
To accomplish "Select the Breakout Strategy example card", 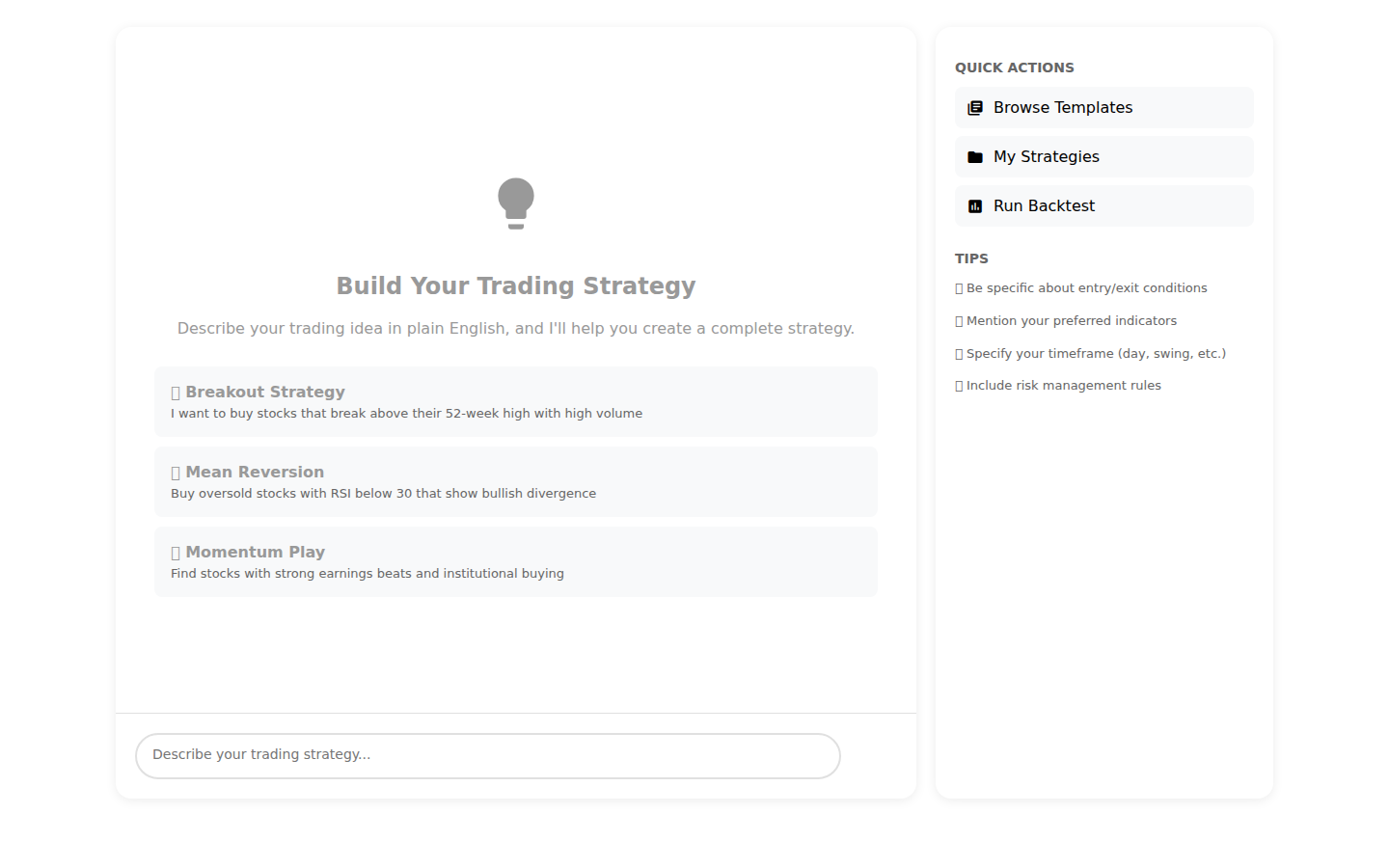I will pos(516,401).
